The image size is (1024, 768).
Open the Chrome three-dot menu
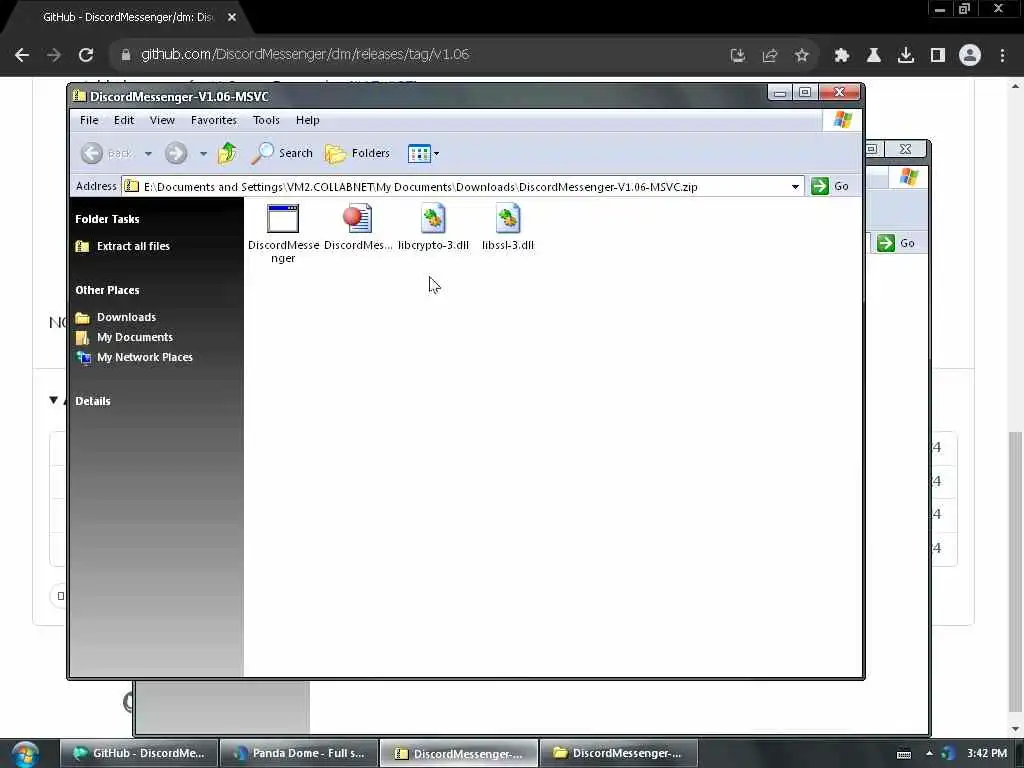1002,56
